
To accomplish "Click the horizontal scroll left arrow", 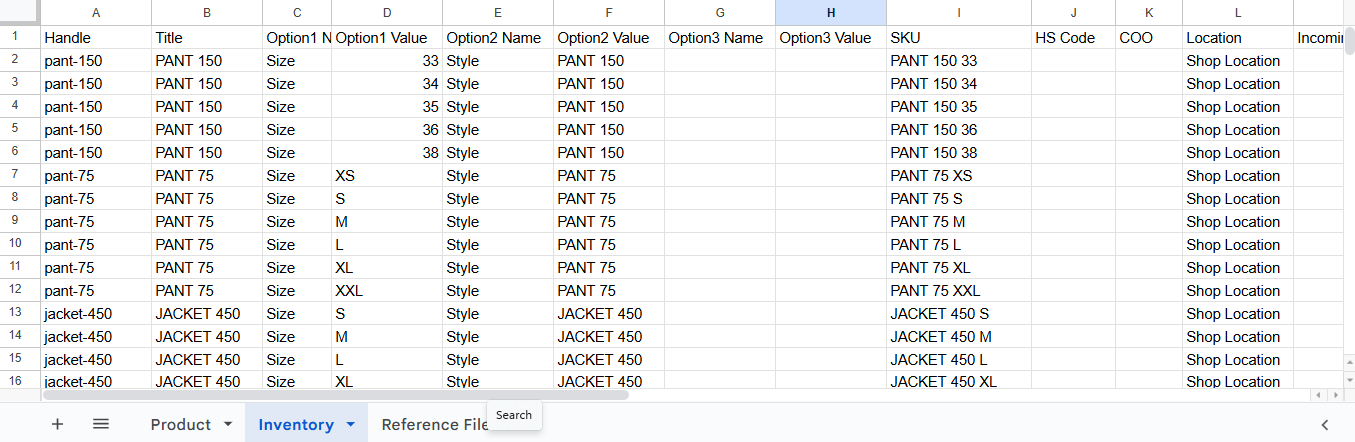I will pos(1318,396).
